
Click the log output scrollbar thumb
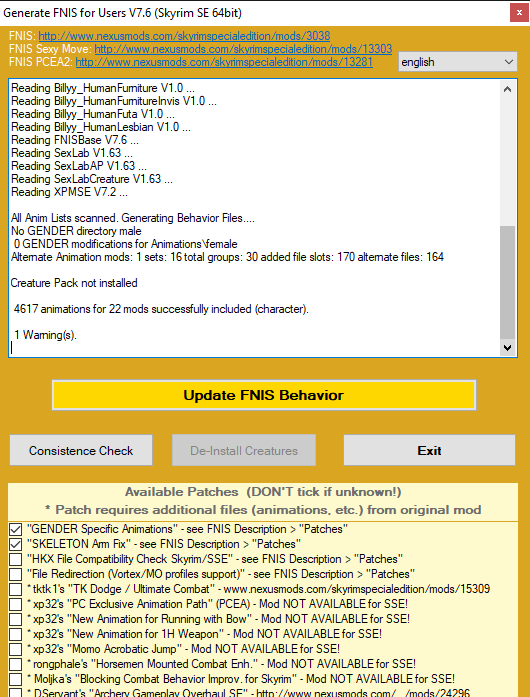[x=507, y=283]
